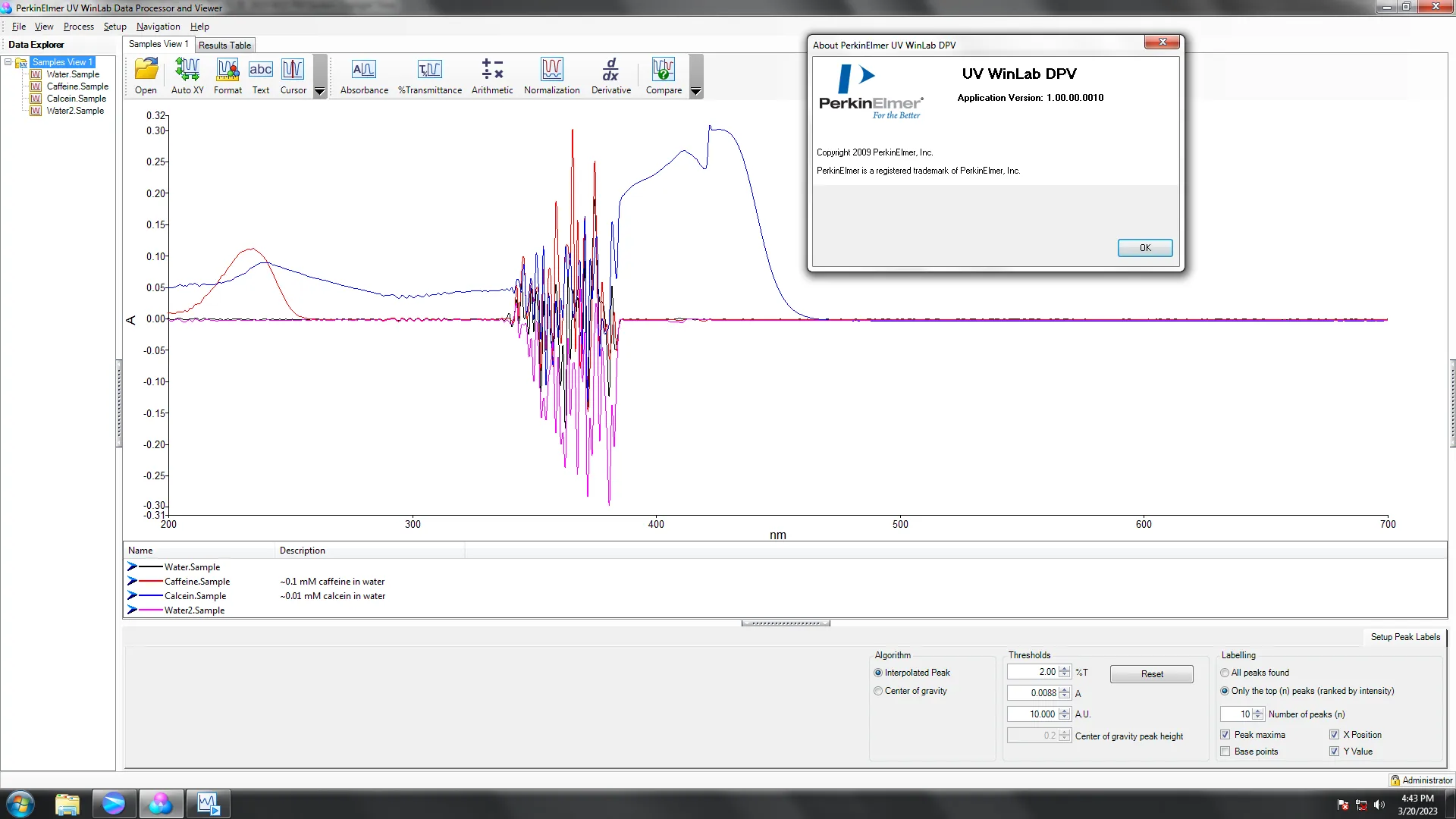Image resolution: width=1456 pixels, height=819 pixels.
Task: Adjust %T threshold spinner arrows
Action: (1065, 672)
